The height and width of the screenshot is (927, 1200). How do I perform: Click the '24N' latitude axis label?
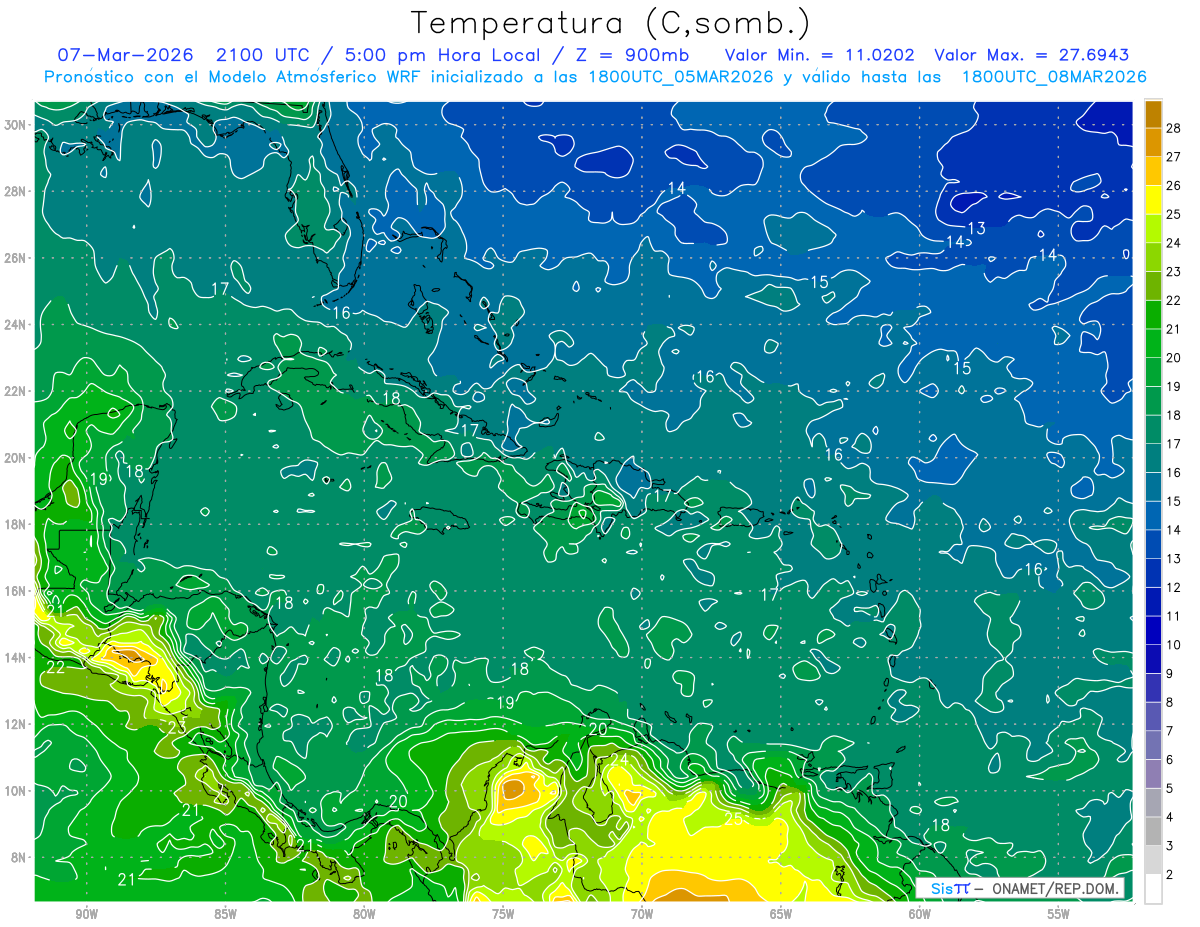point(16,325)
